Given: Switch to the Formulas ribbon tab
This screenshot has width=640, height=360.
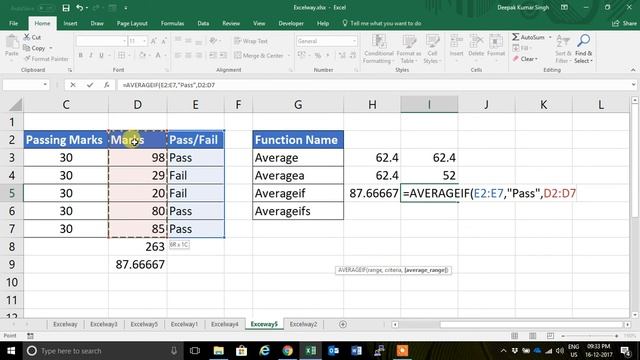Looking at the screenshot, I should 172,24.
